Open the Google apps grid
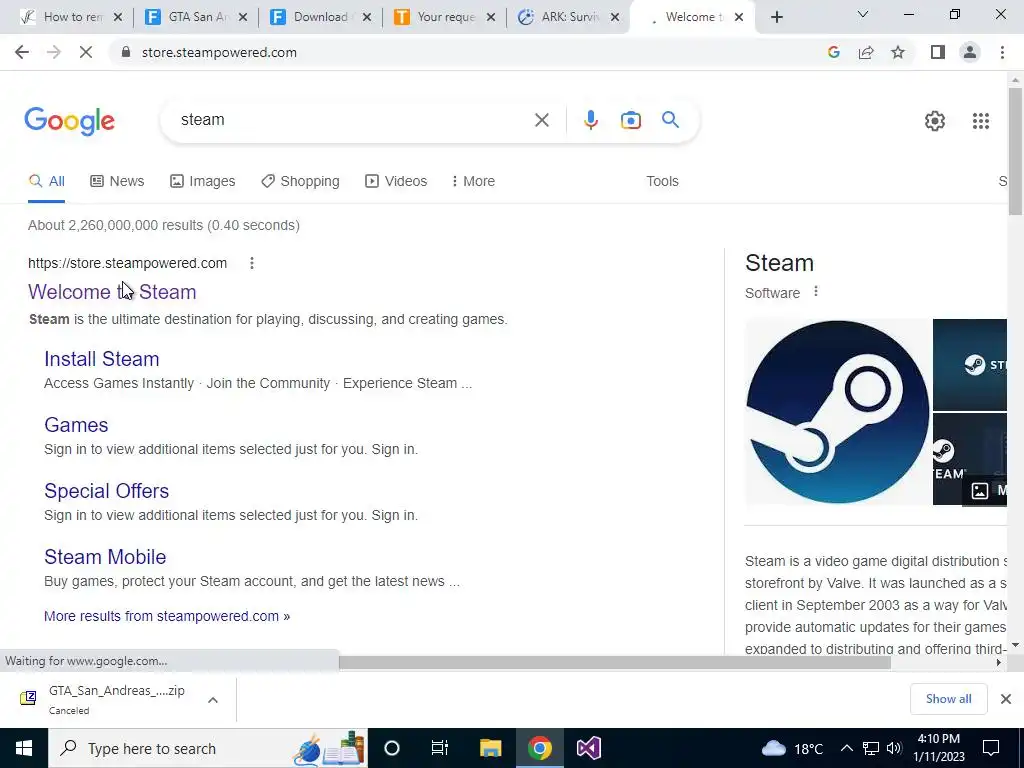1024x768 pixels. (x=980, y=121)
